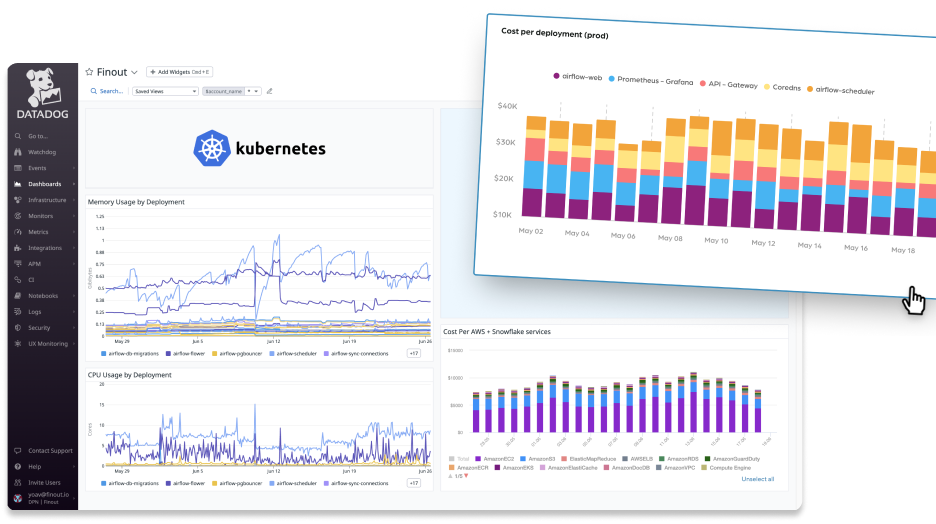Select the Dashboards menu label

point(45,184)
